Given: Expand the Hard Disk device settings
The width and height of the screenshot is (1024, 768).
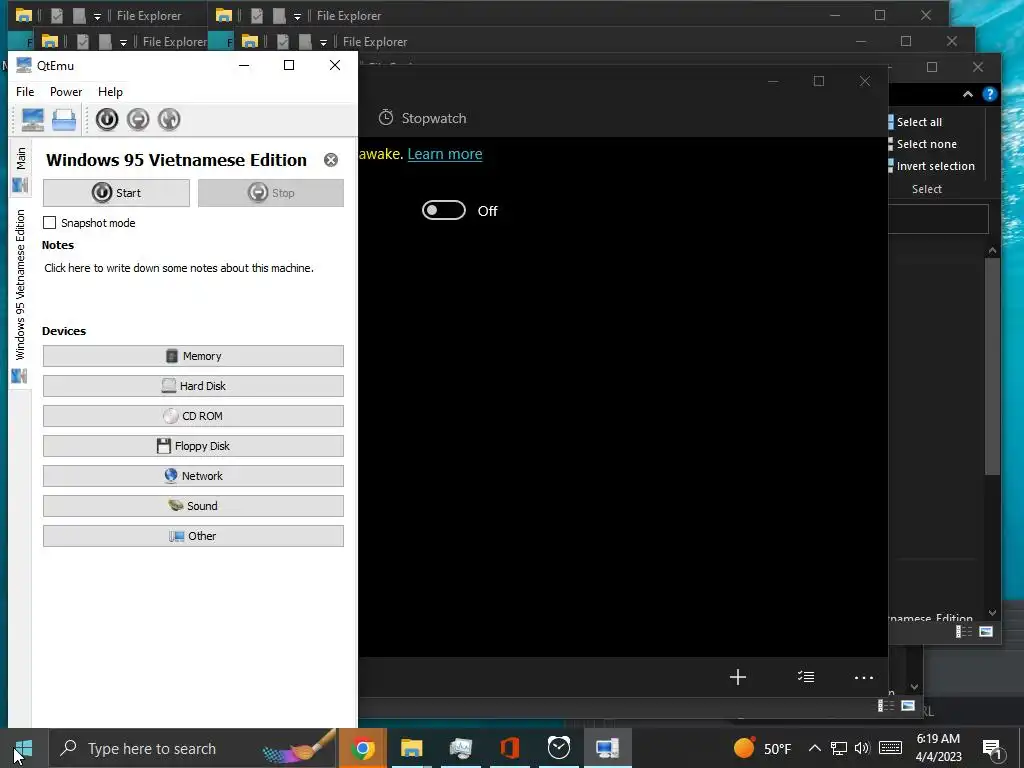Looking at the screenshot, I should pyautogui.click(x=193, y=386).
